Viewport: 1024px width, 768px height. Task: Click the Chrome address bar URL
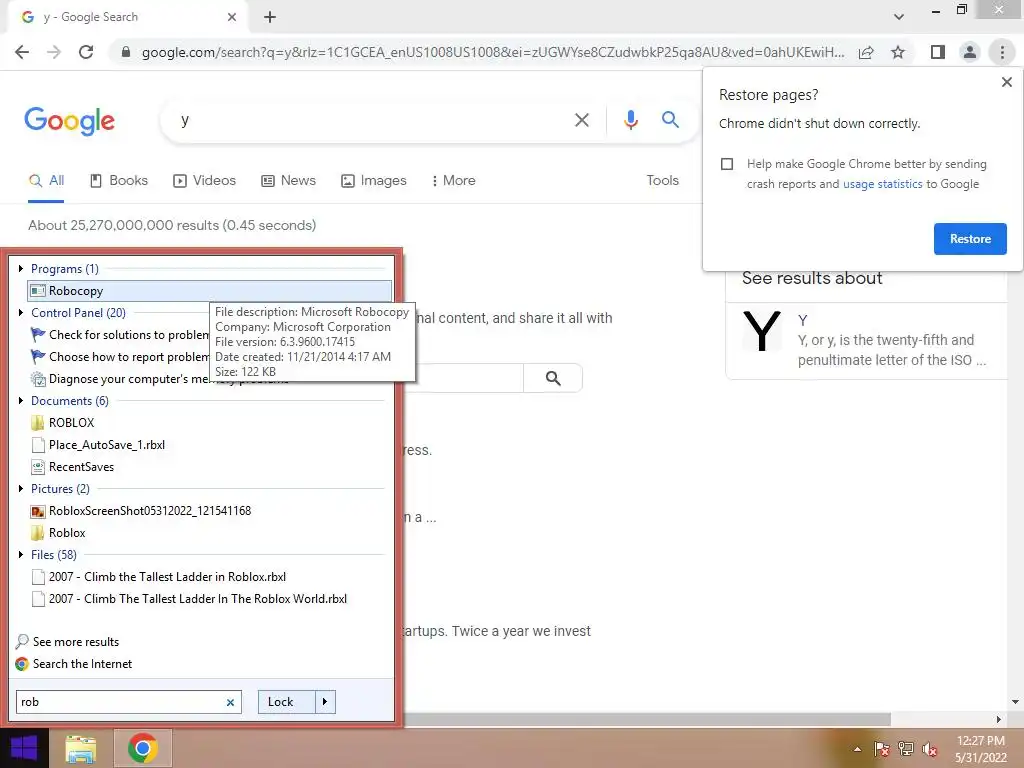click(493, 52)
